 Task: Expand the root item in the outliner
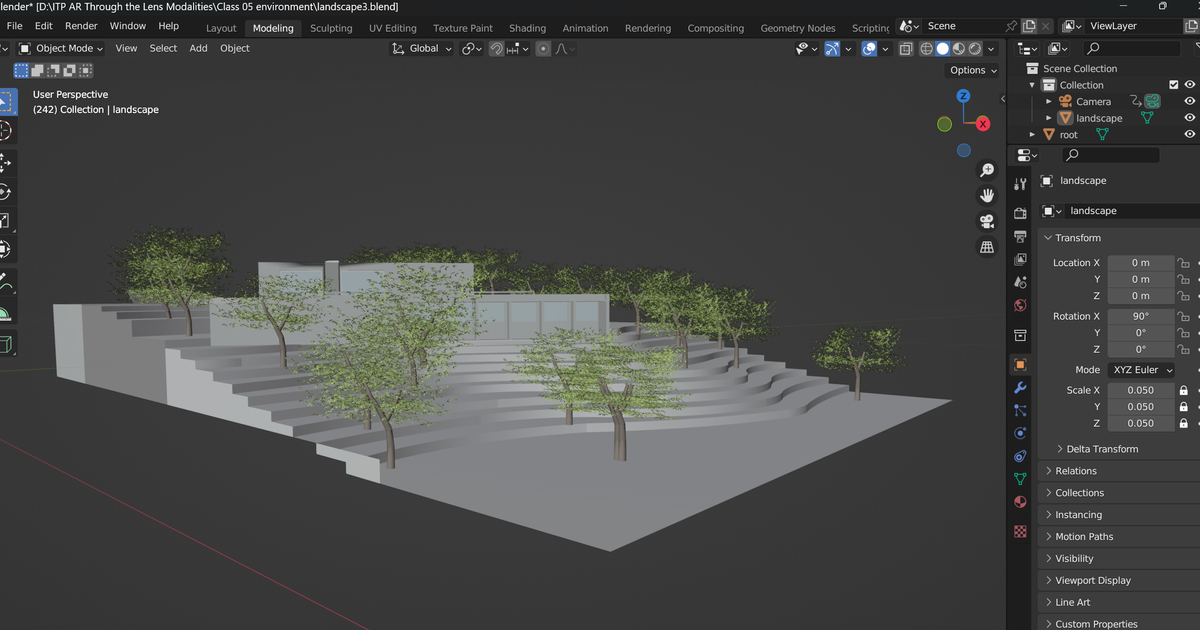tap(1033, 135)
